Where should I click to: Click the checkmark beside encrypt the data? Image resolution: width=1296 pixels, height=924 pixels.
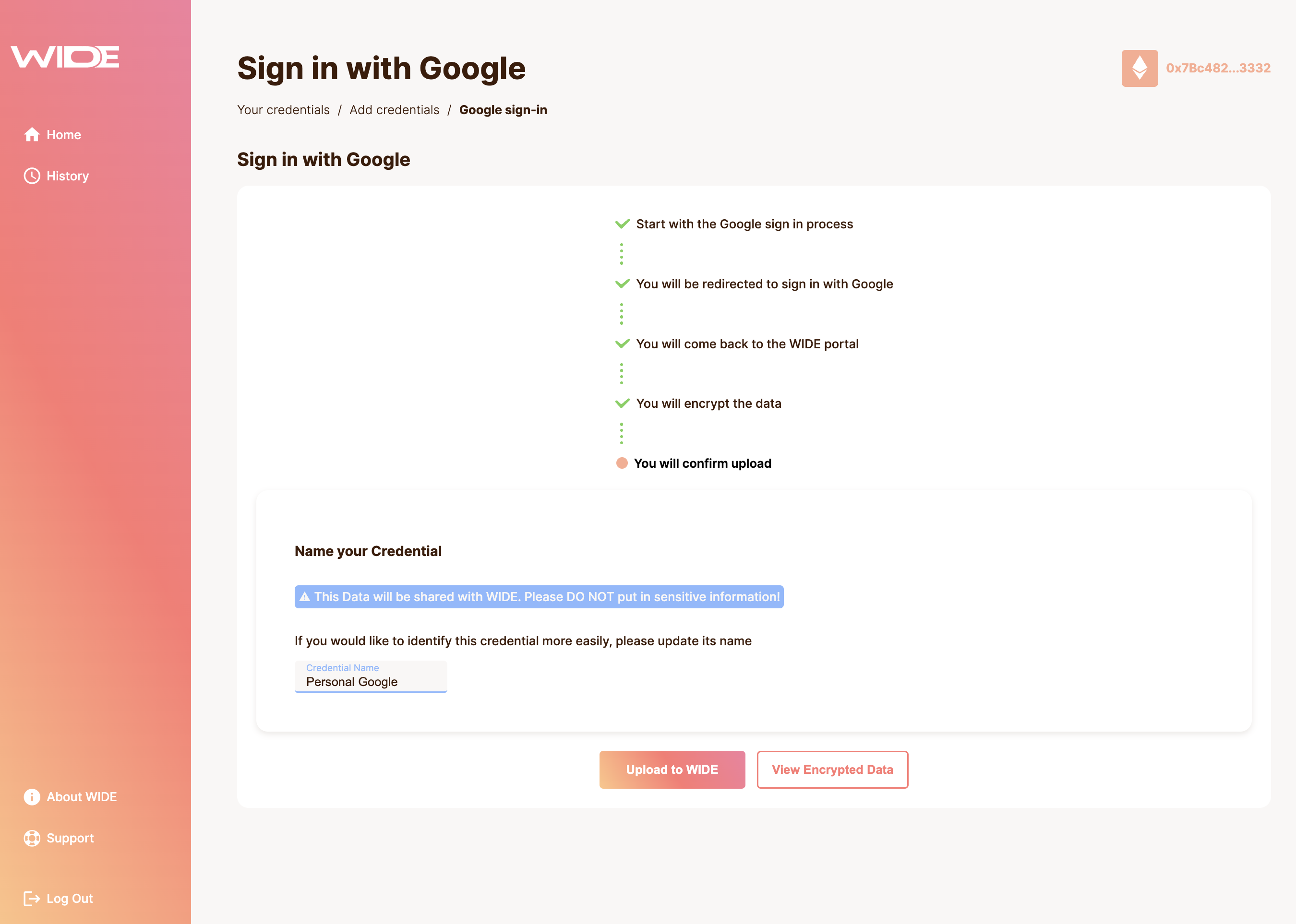tap(622, 403)
